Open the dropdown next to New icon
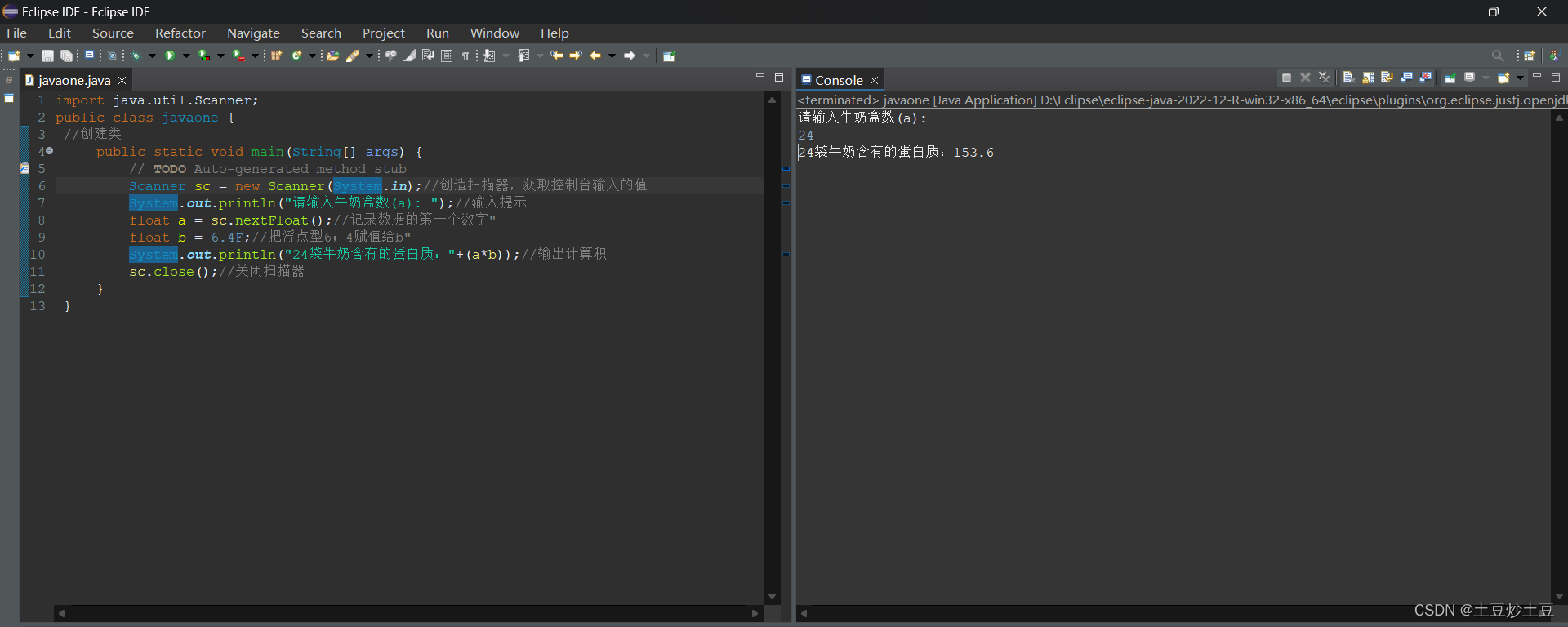The height and width of the screenshot is (627, 1568). point(31,56)
